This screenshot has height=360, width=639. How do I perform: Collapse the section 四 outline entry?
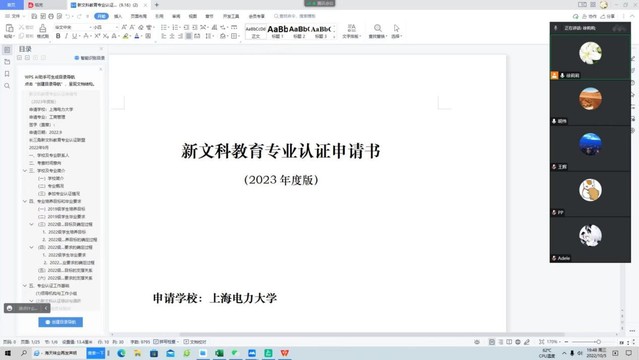25,201
